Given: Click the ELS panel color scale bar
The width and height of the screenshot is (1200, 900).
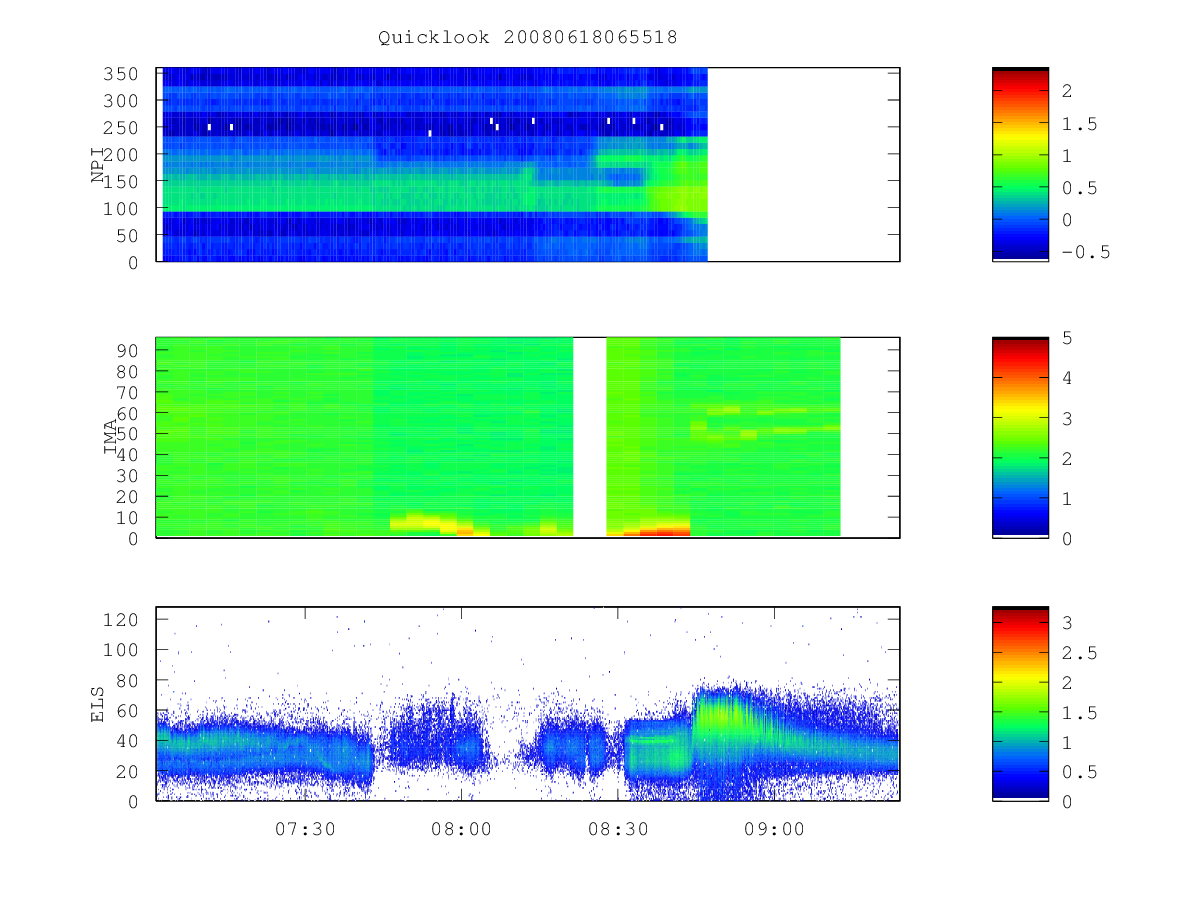Looking at the screenshot, I should click(1020, 704).
